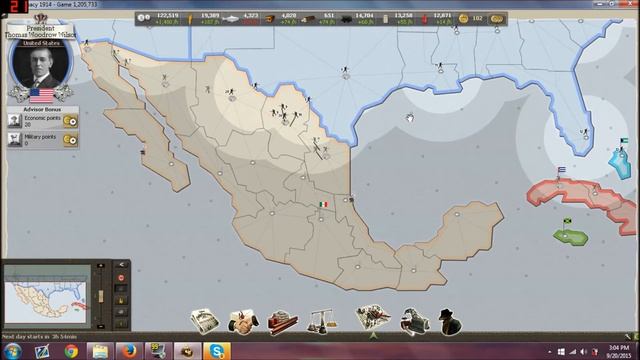The height and width of the screenshot is (360, 640).
Task: Click the fish resource icon in top bar
Action: point(231,19)
